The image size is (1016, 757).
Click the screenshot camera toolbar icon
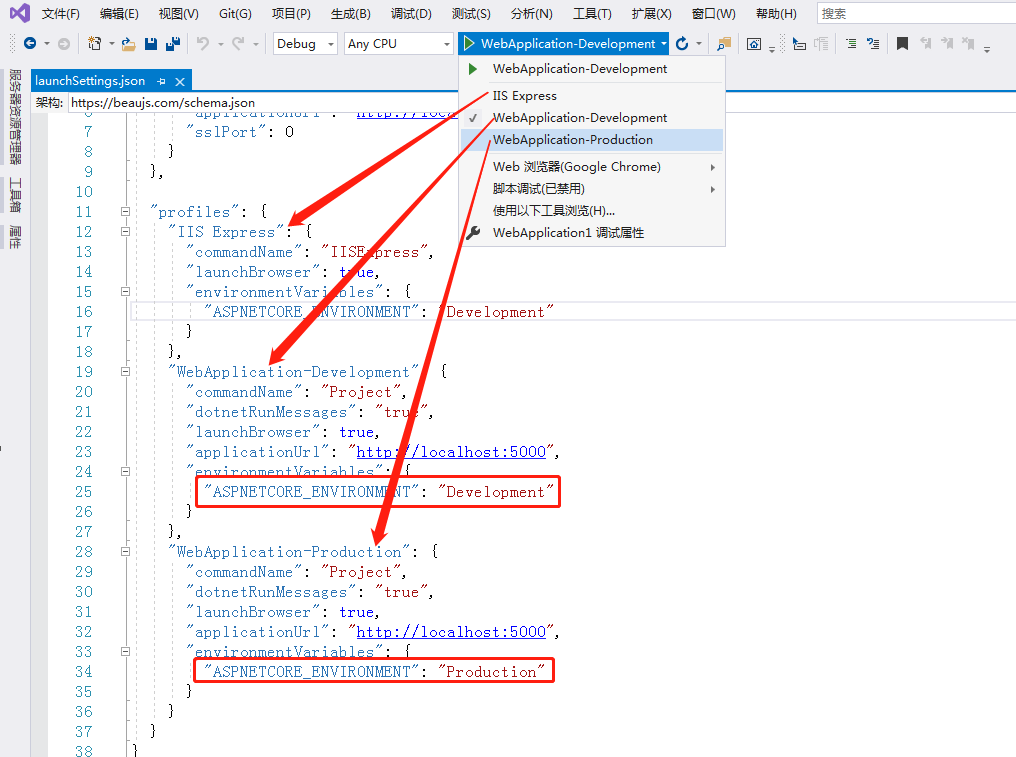754,43
